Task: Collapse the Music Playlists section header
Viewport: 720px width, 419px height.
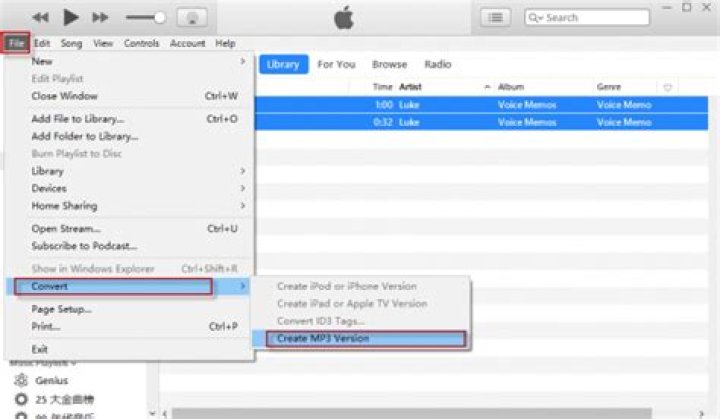Action: pos(42,363)
